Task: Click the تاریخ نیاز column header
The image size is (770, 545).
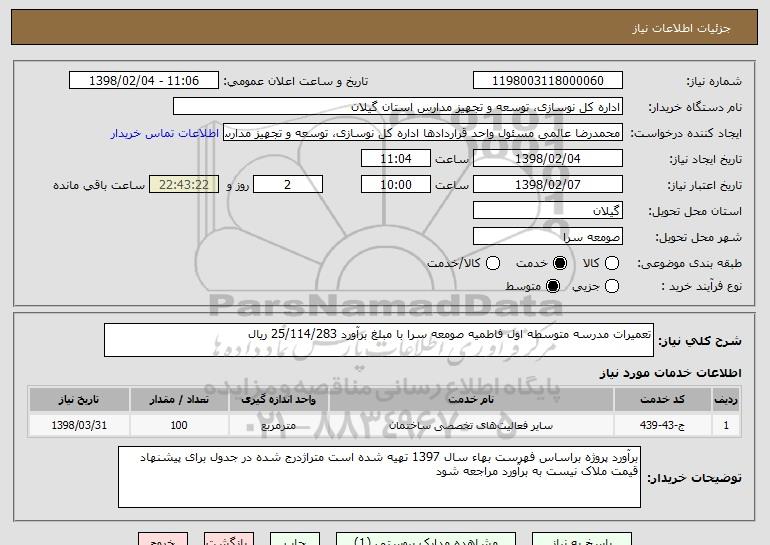Action: pyautogui.click(x=79, y=400)
